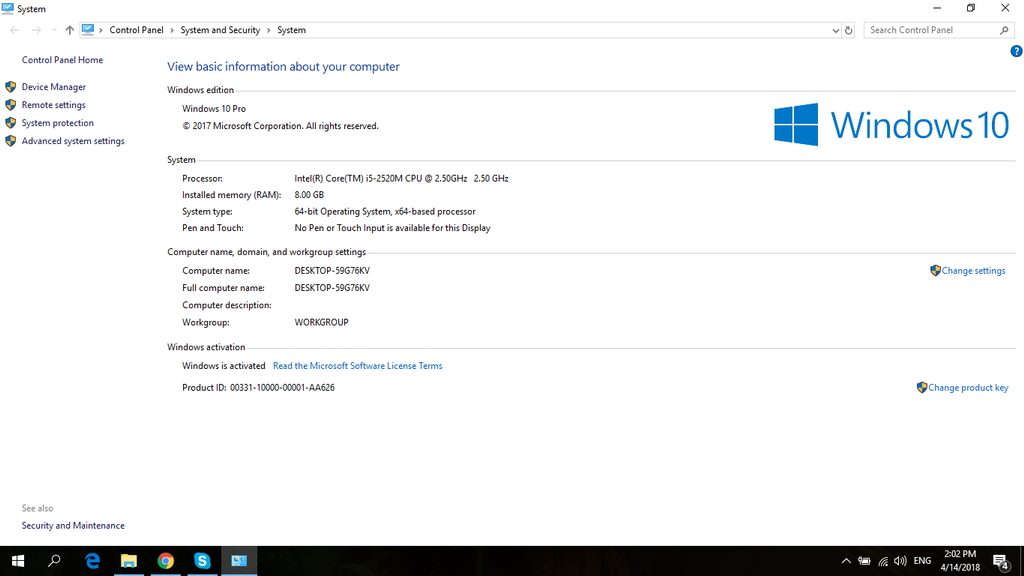Open the Windows Start menu
Screen dimensions: 1024x576
[18, 561]
